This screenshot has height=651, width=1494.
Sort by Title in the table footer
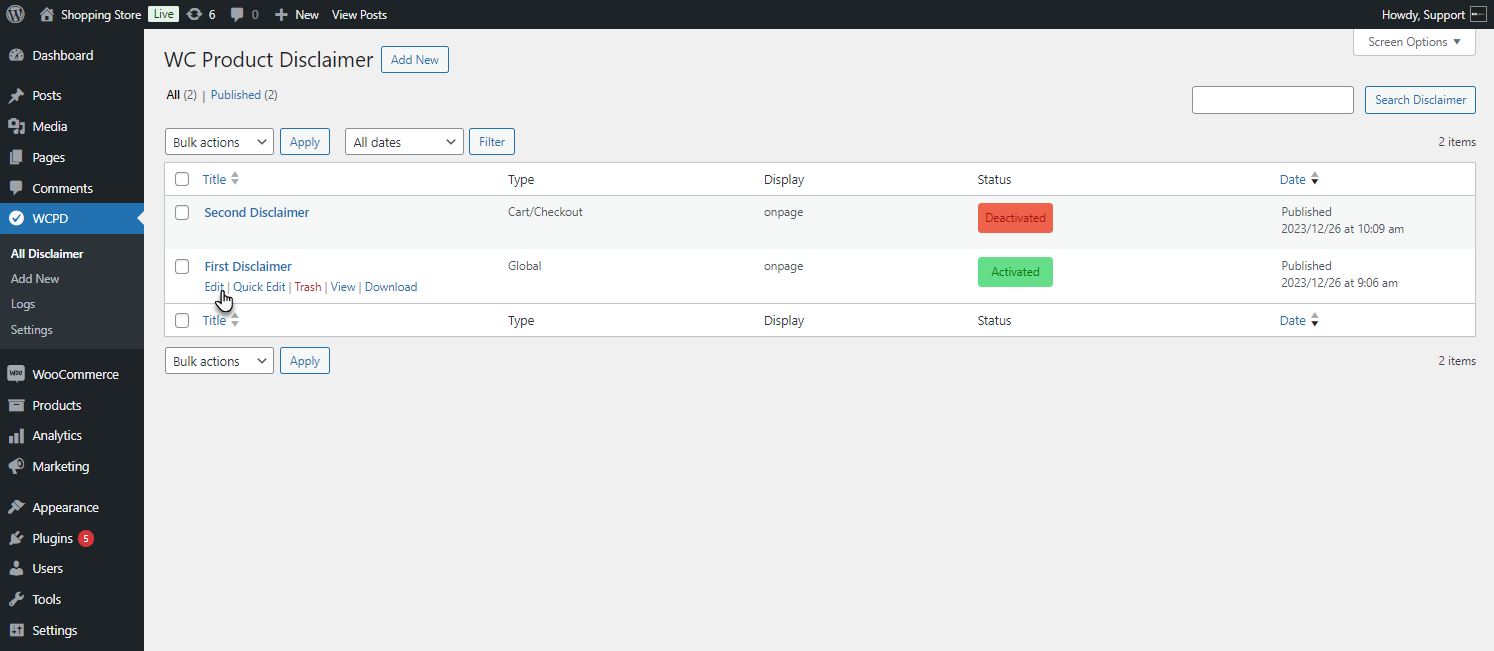tap(221, 320)
